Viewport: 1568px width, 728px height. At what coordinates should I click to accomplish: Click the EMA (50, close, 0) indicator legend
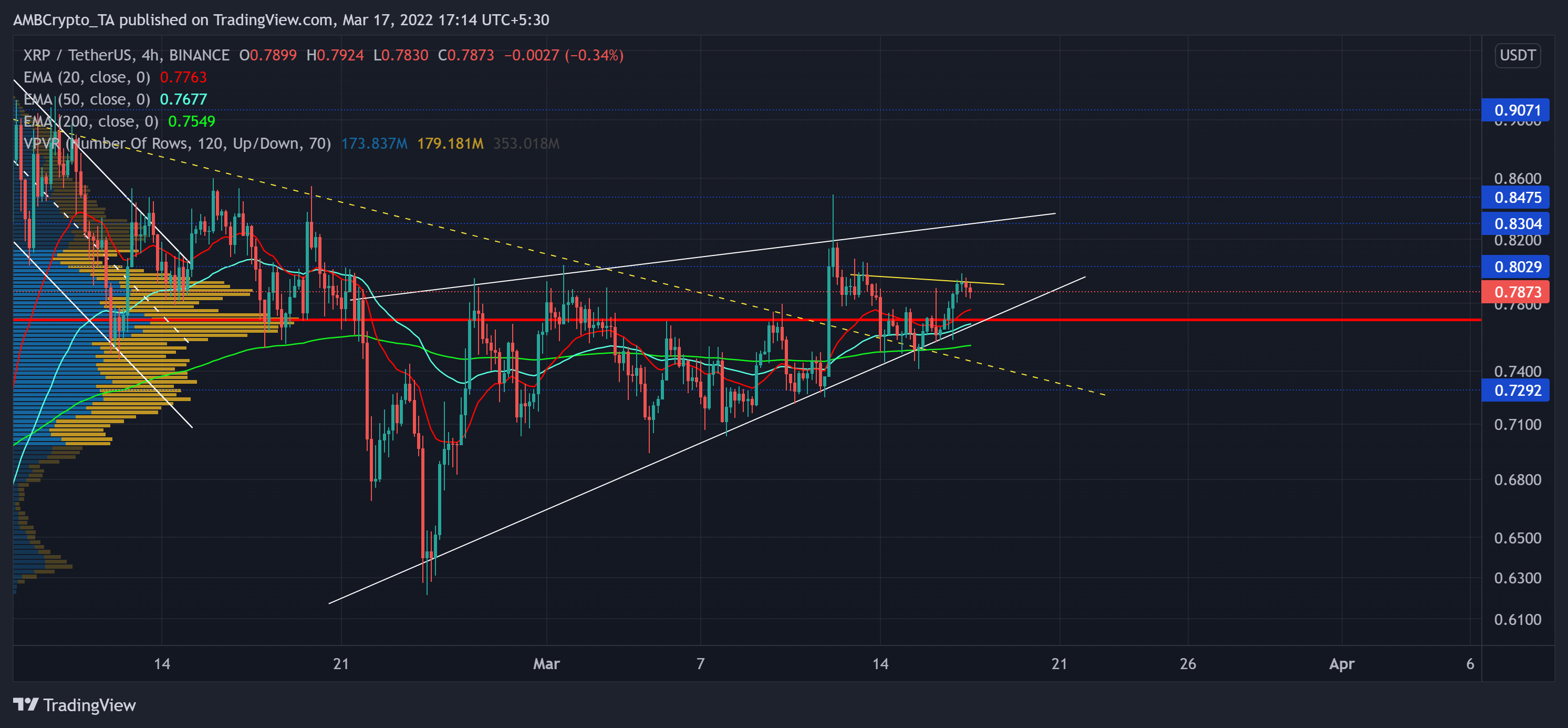pos(87,99)
